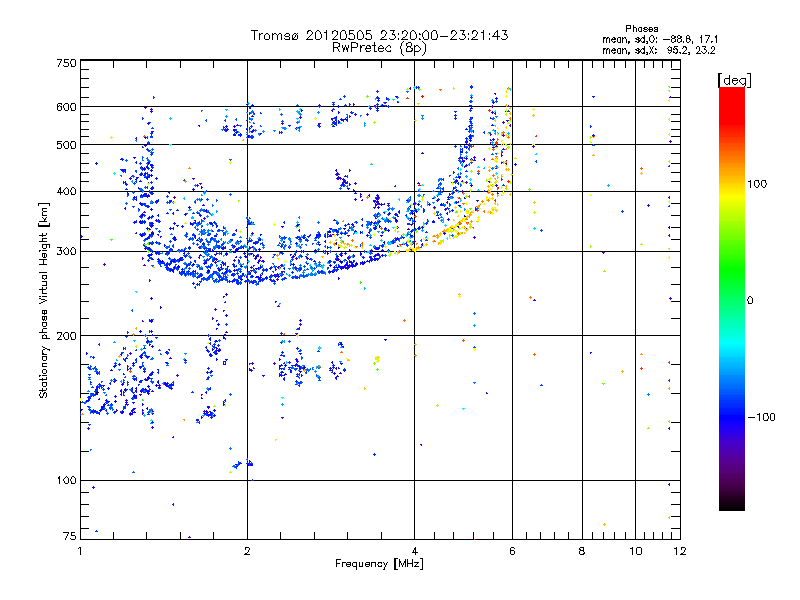This screenshot has height=600, width=800.
Task: Click the "Phases" heading at top right
Action: 641,29
